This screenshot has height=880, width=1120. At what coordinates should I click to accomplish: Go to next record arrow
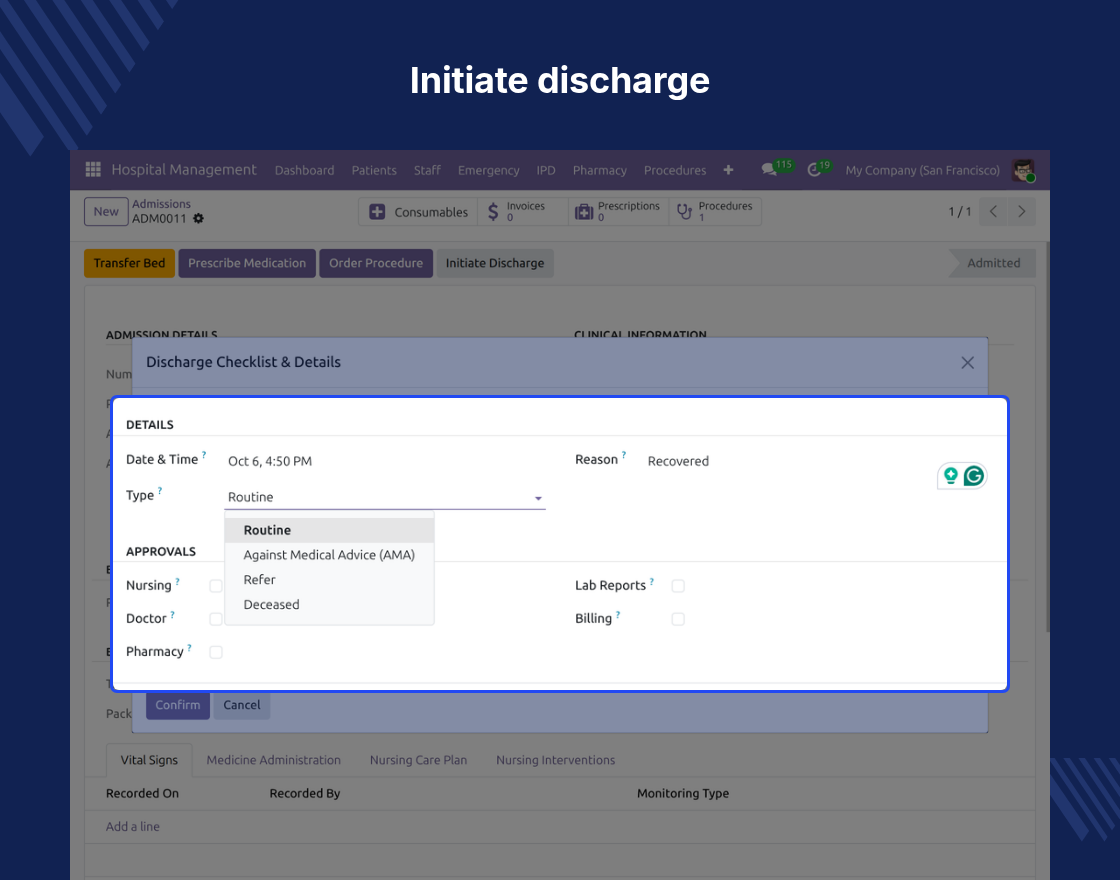[x=1021, y=211]
